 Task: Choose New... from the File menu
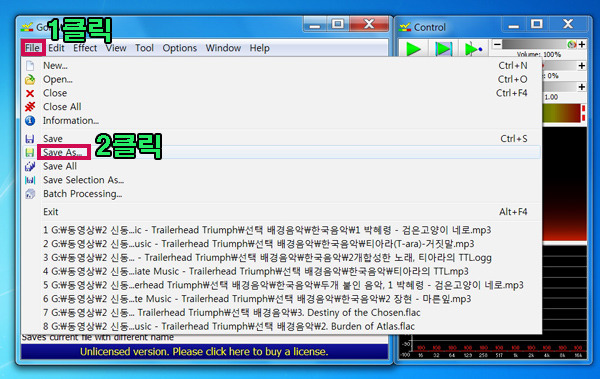coord(281,66)
